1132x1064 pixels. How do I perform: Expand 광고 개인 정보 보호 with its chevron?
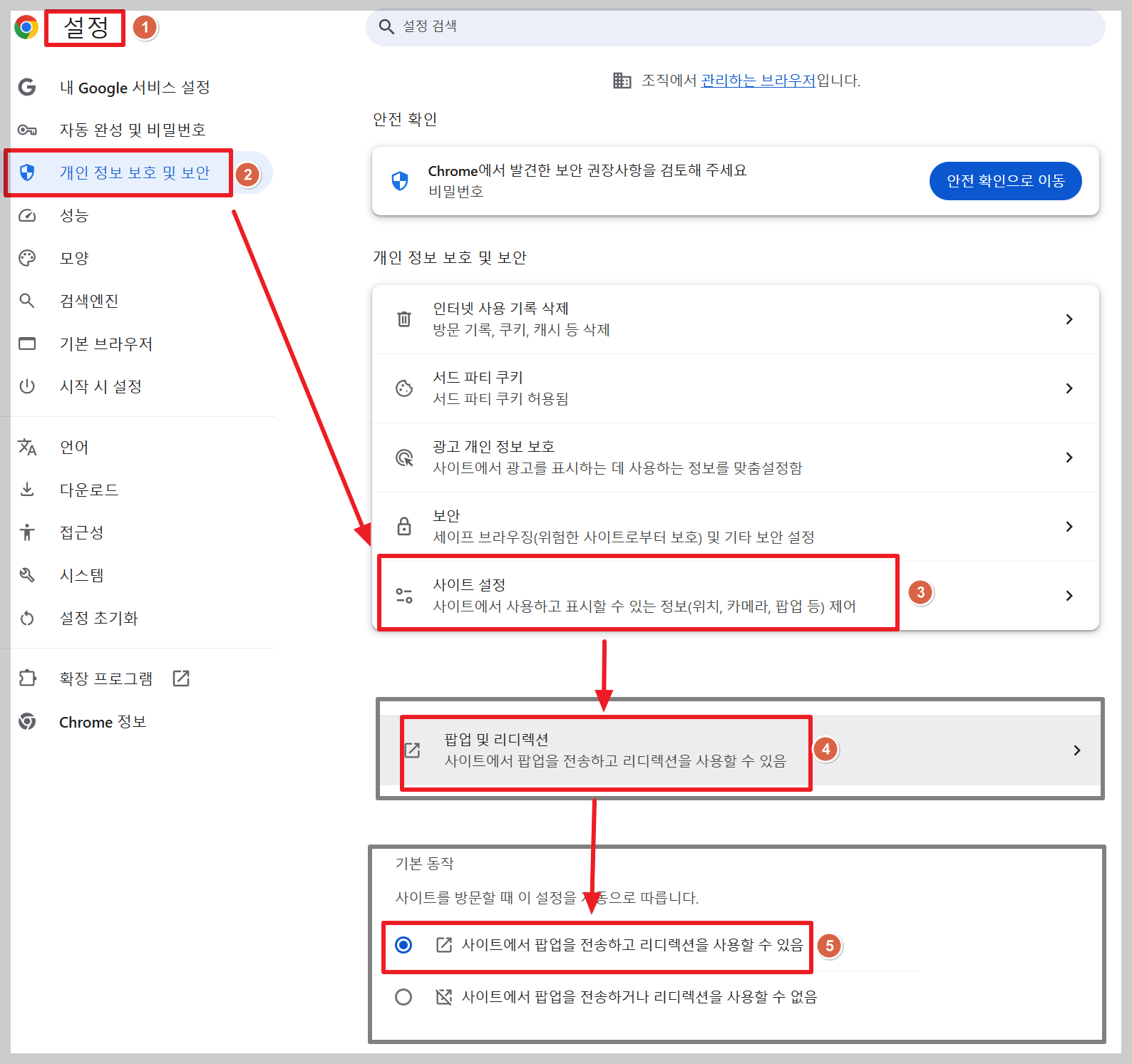point(1069,458)
